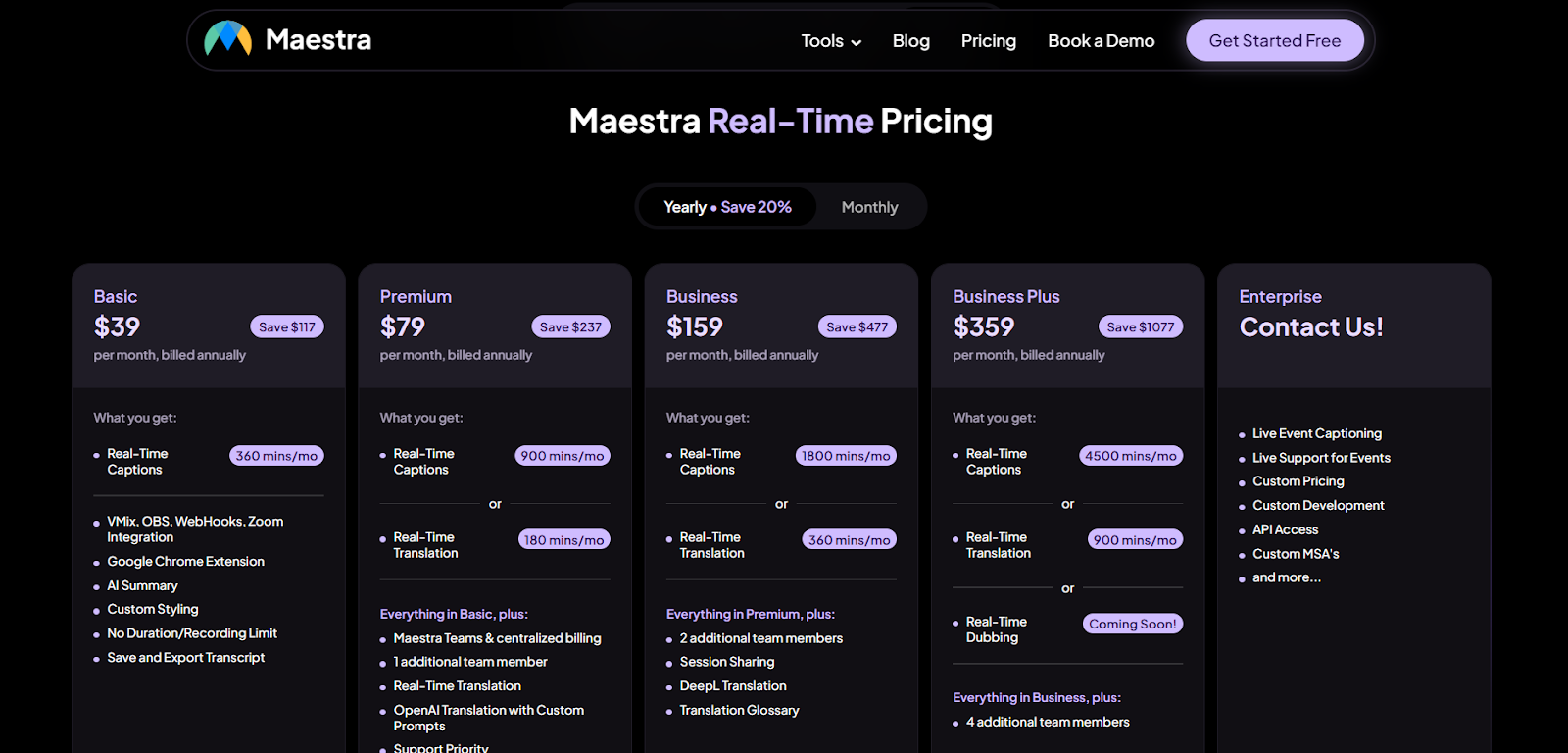Click Everything in Premium, plus heading

pyautogui.click(x=751, y=614)
